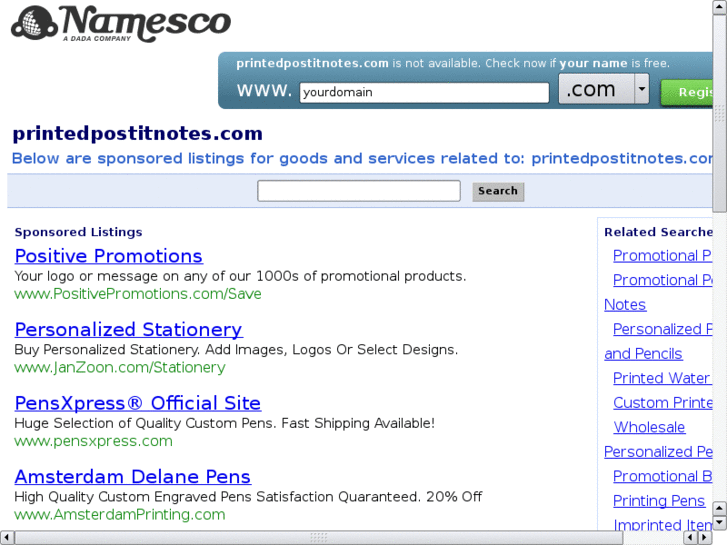Open the .com domain extension dropdown
Viewport: 727px width, 545px height.
603,89
